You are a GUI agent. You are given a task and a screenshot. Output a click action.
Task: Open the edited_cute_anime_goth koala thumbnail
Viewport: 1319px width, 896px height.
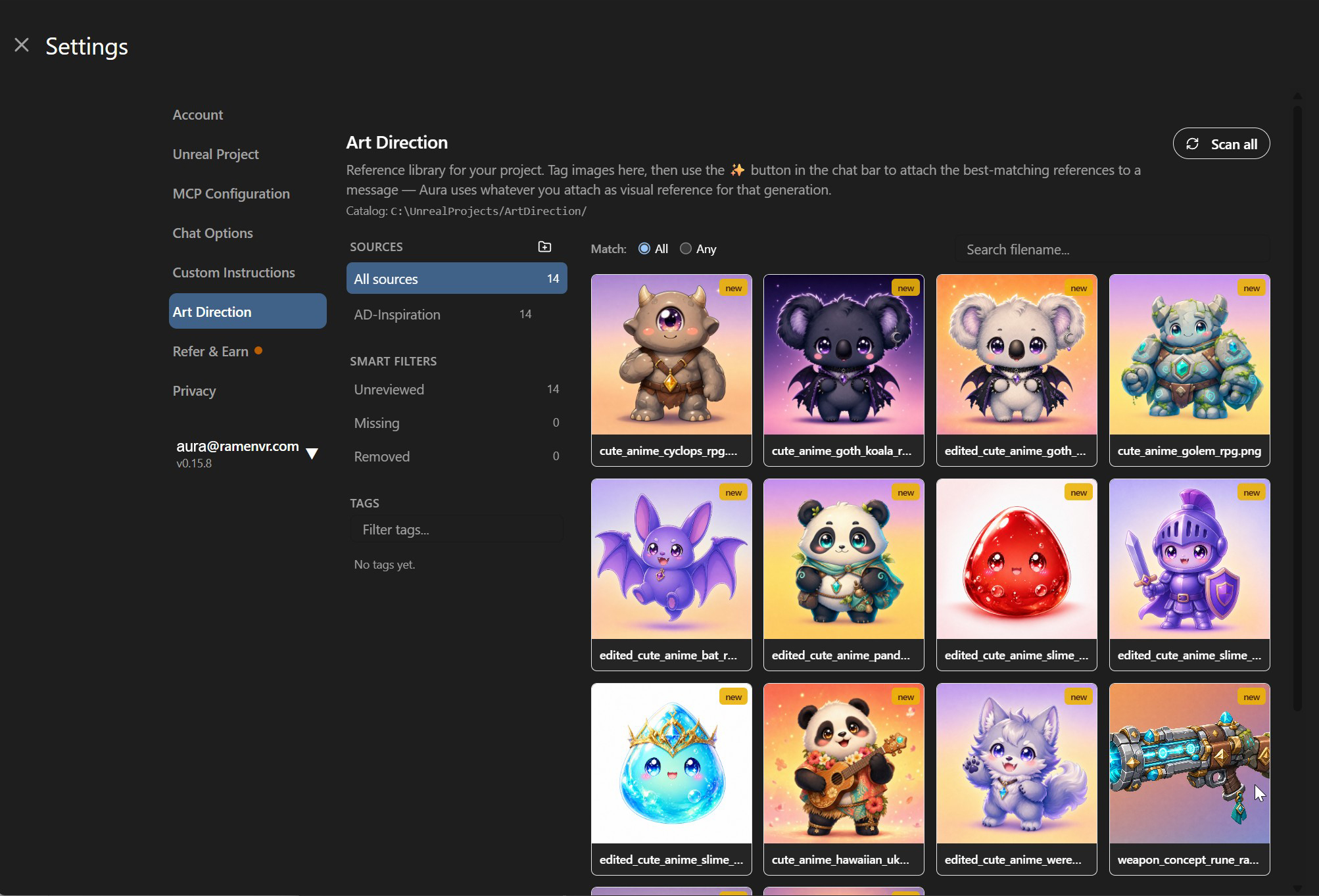click(1017, 370)
